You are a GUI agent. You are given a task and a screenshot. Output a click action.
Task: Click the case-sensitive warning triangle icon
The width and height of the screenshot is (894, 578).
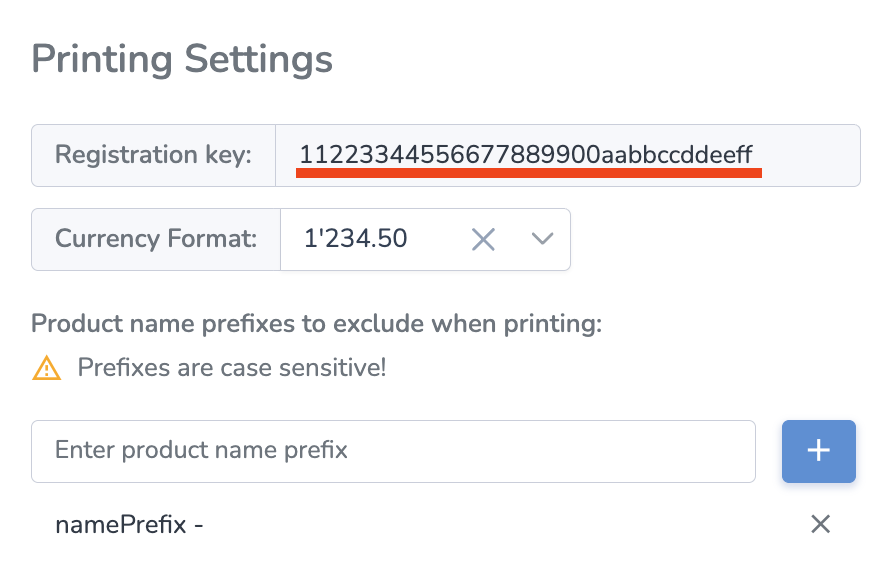pyautogui.click(x=46, y=368)
